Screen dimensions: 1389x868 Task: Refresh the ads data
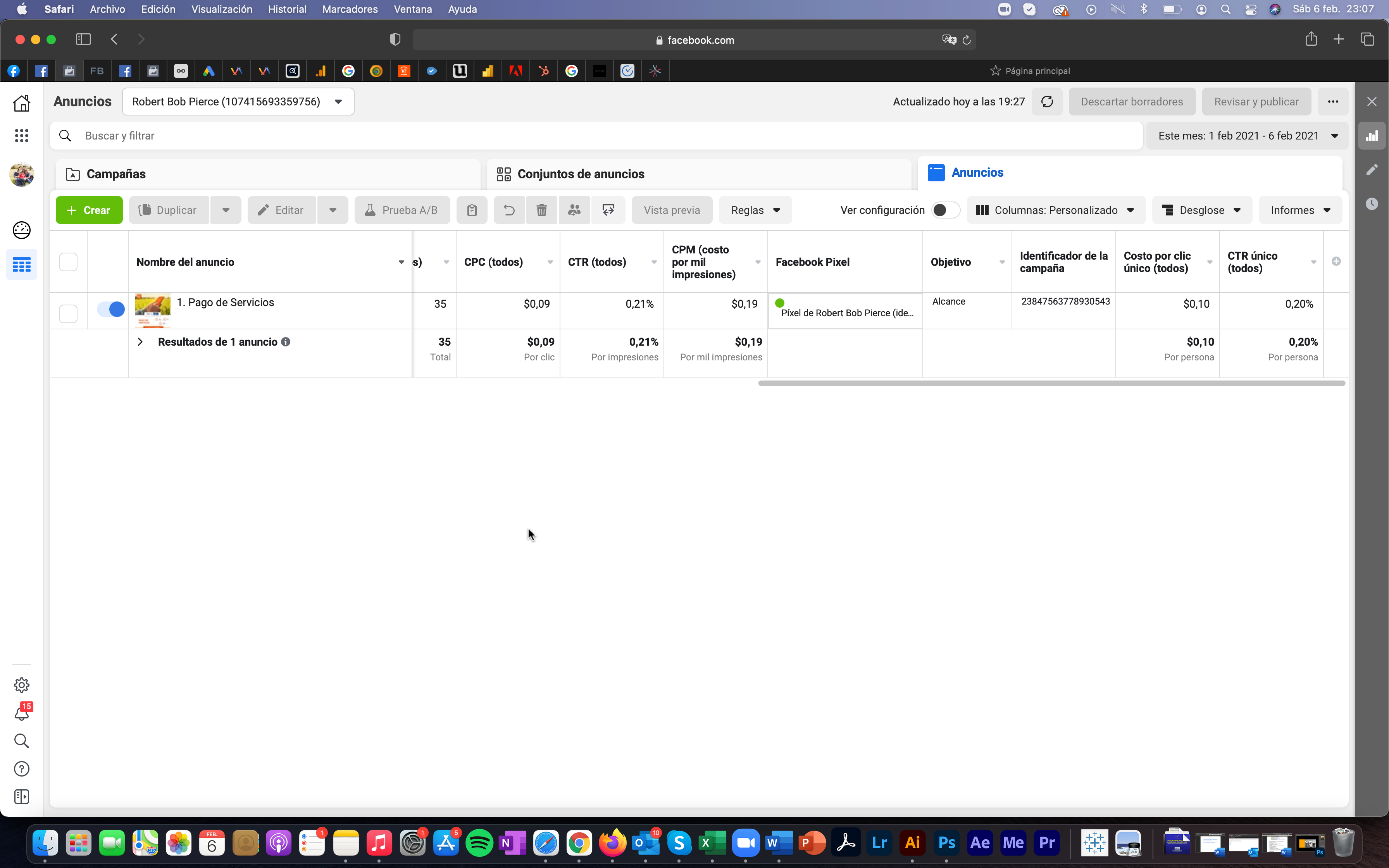[x=1047, y=102]
